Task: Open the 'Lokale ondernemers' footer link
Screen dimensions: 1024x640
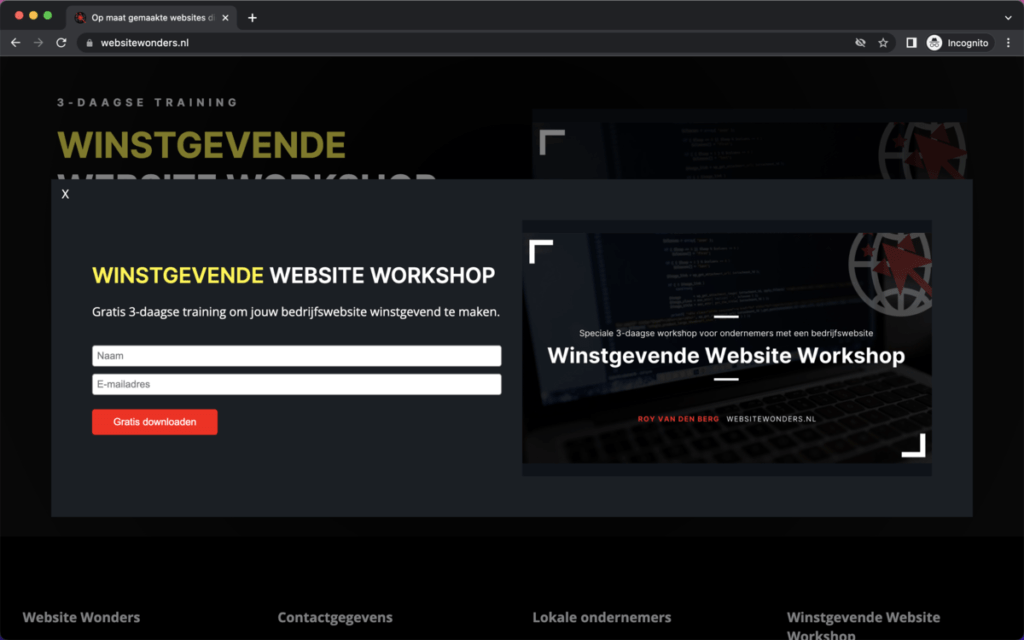Action: tap(601, 617)
